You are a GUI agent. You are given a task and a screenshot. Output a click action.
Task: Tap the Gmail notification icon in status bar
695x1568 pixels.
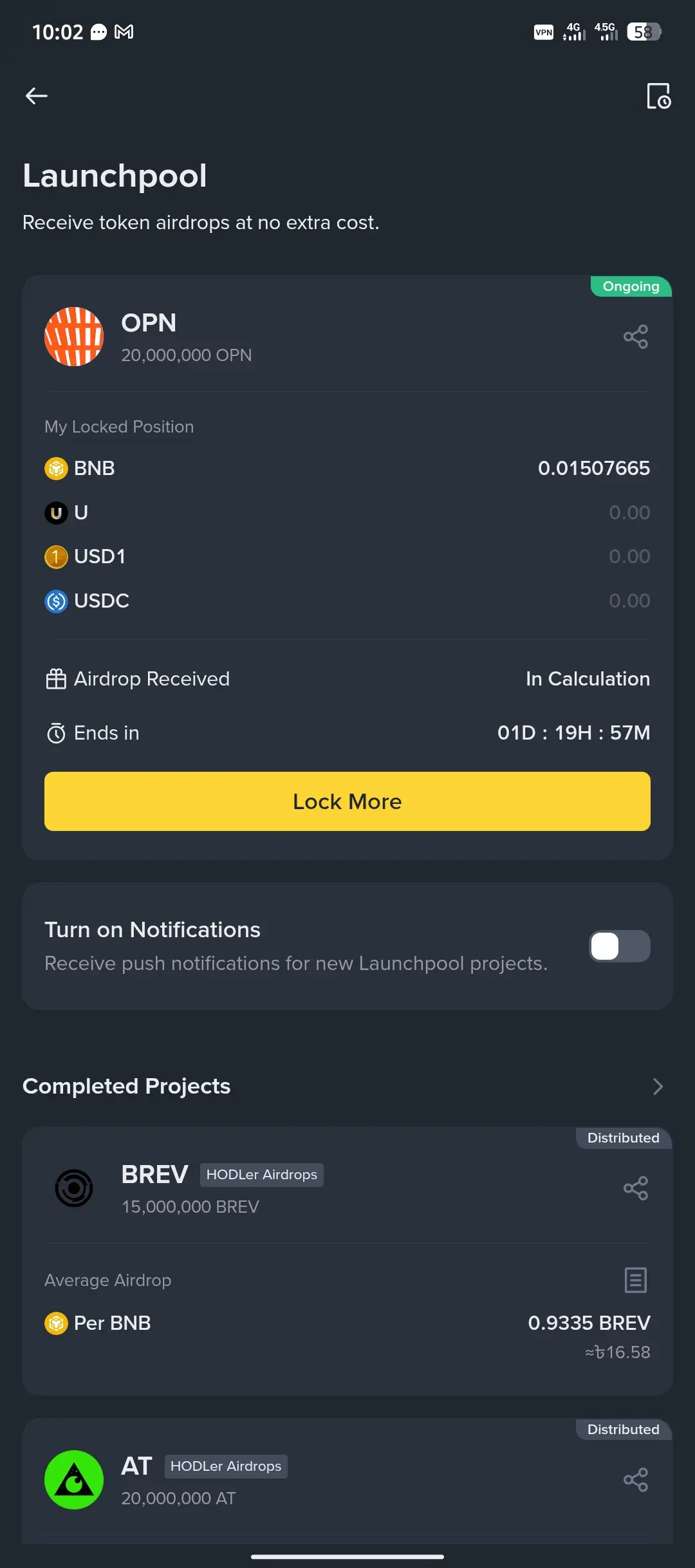(x=124, y=32)
